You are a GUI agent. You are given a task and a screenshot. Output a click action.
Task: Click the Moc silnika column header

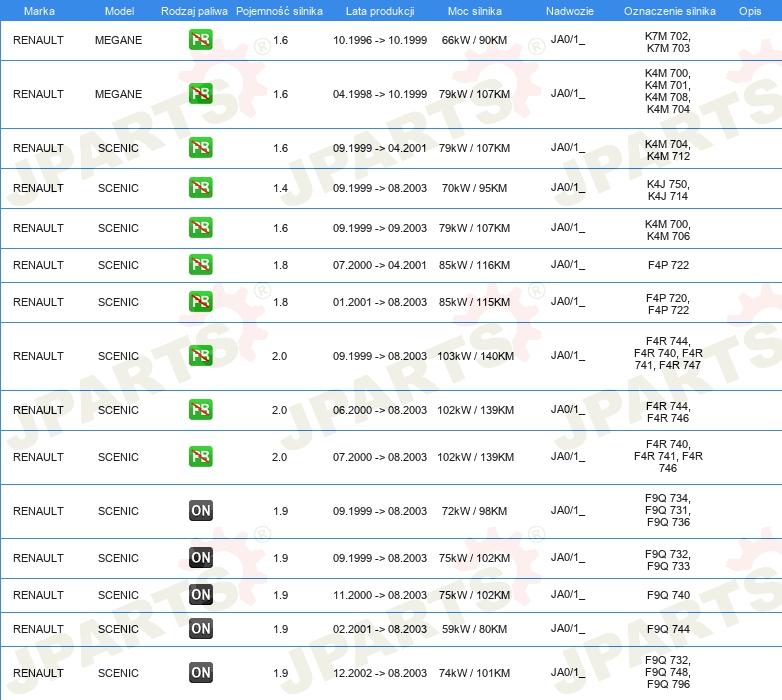[x=474, y=11]
